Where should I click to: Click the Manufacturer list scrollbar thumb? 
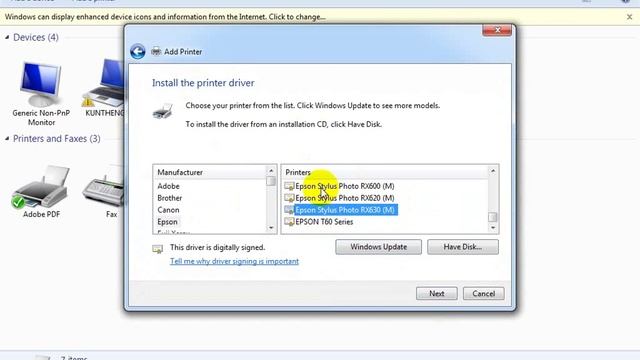point(271,181)
